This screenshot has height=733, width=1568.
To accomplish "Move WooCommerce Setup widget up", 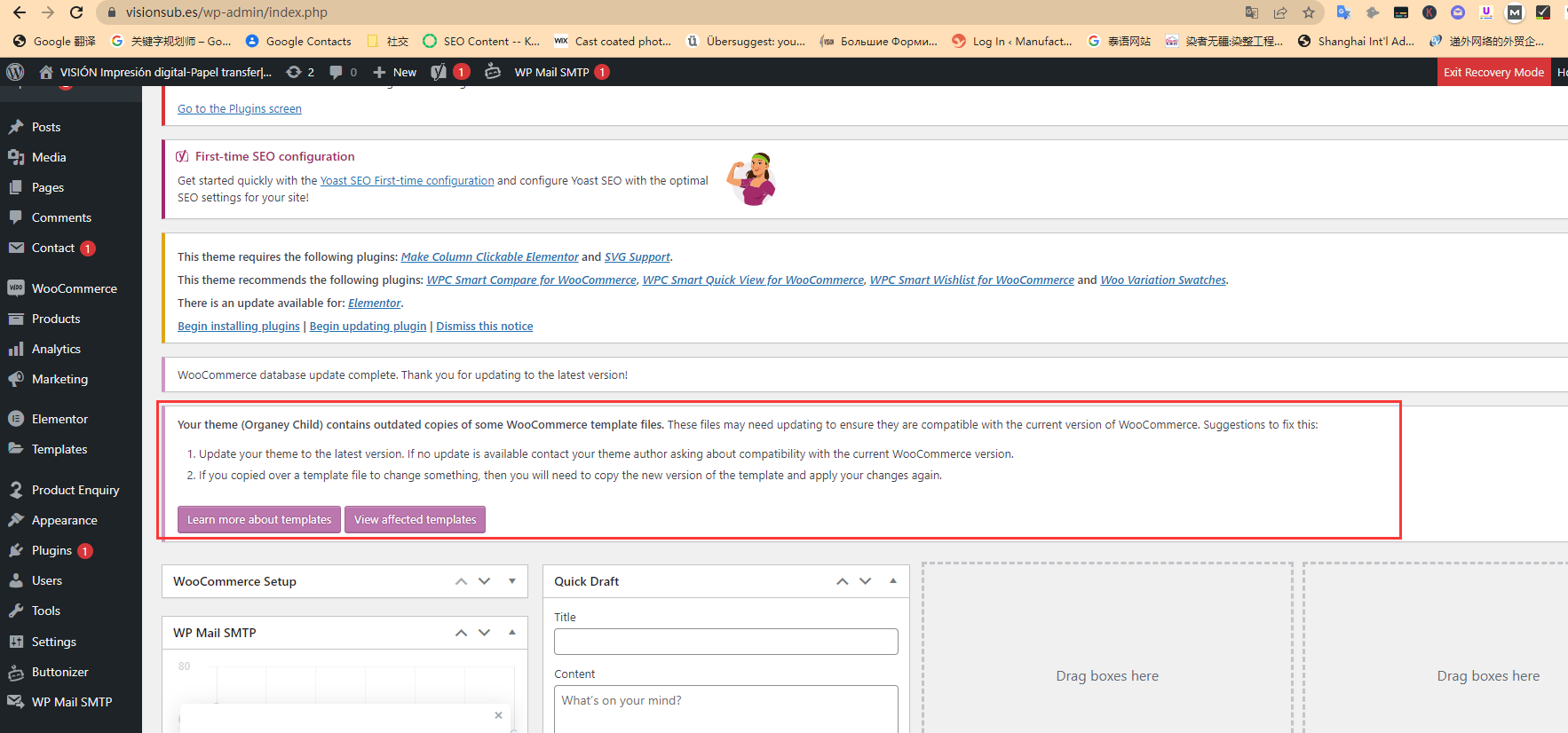I will pos(461,581).
